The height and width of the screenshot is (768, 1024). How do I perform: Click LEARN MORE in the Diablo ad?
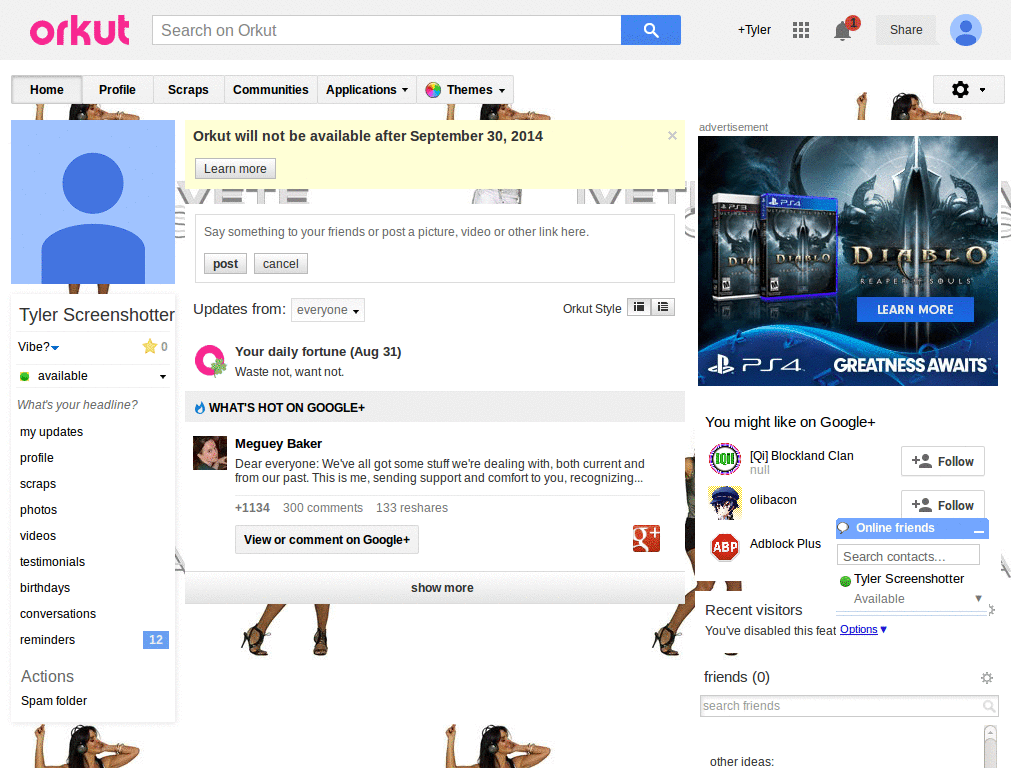pyautogui.click(x=915, y=310)
